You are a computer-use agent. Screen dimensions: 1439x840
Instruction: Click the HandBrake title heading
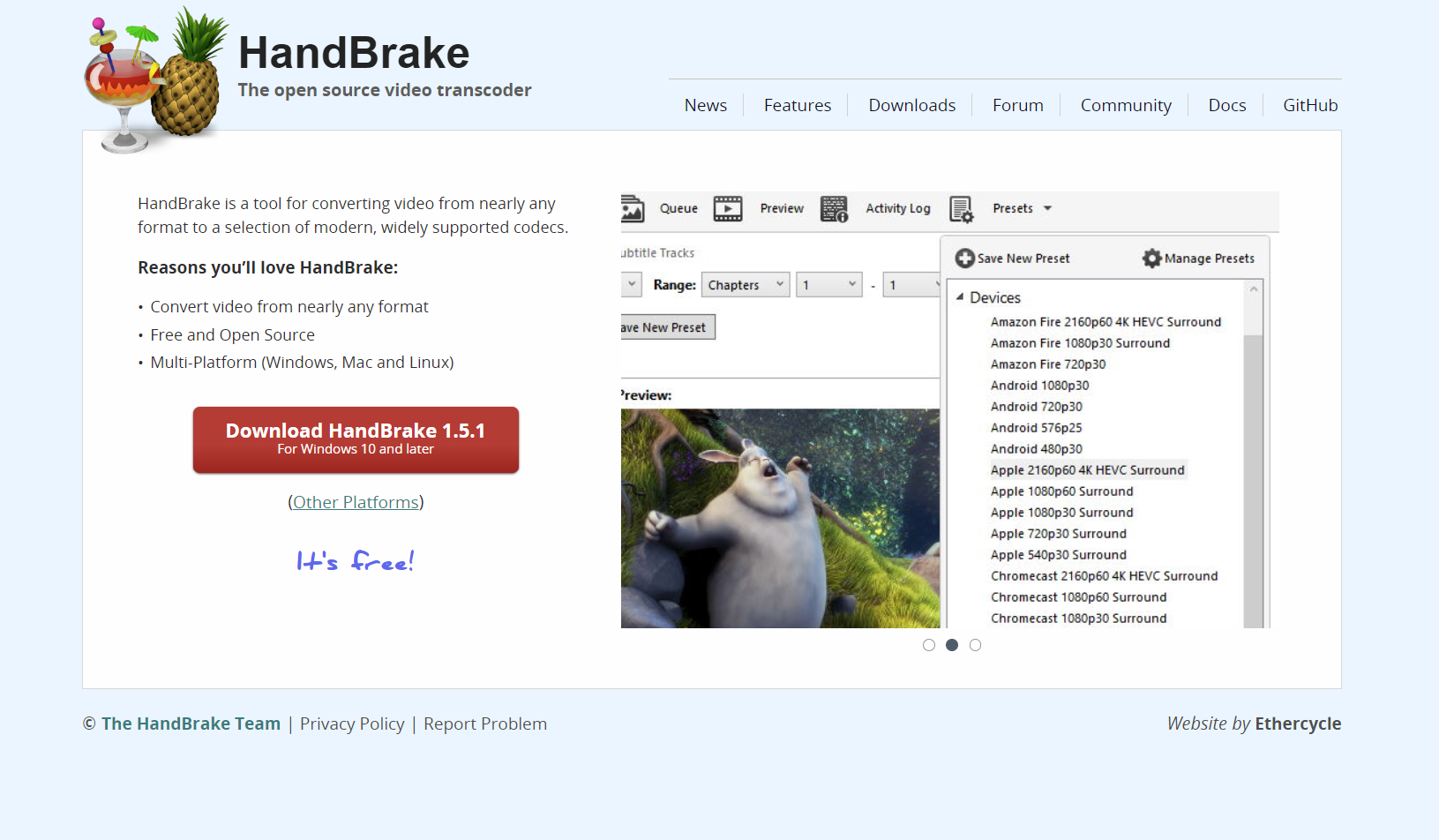click(354, 53)
